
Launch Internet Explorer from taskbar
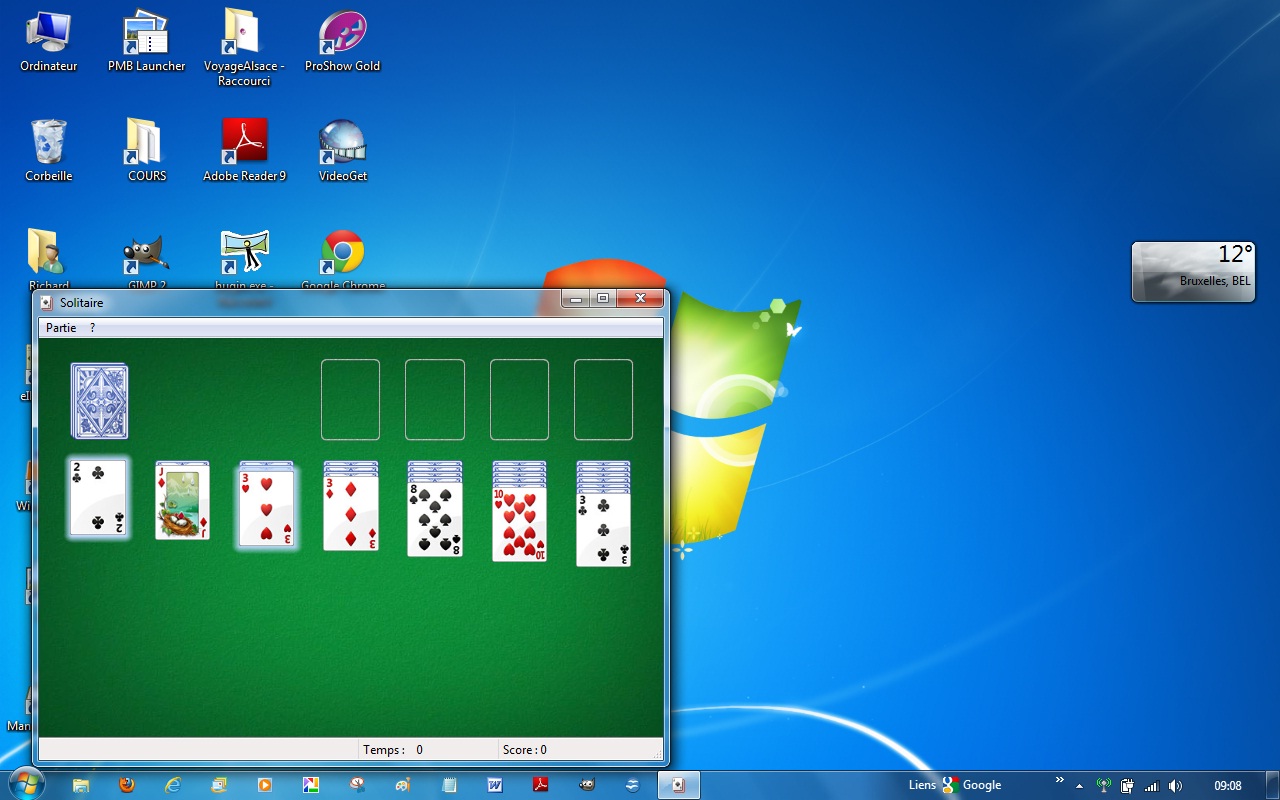tap(173, 785)
